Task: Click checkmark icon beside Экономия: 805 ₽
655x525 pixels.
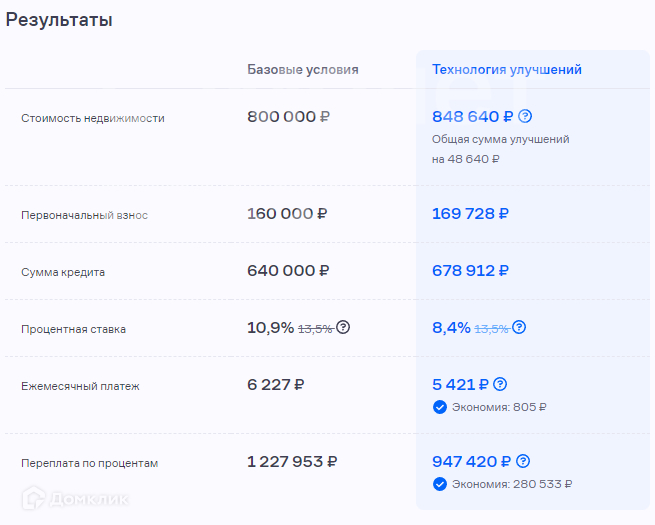Action: tap(440, 407)
